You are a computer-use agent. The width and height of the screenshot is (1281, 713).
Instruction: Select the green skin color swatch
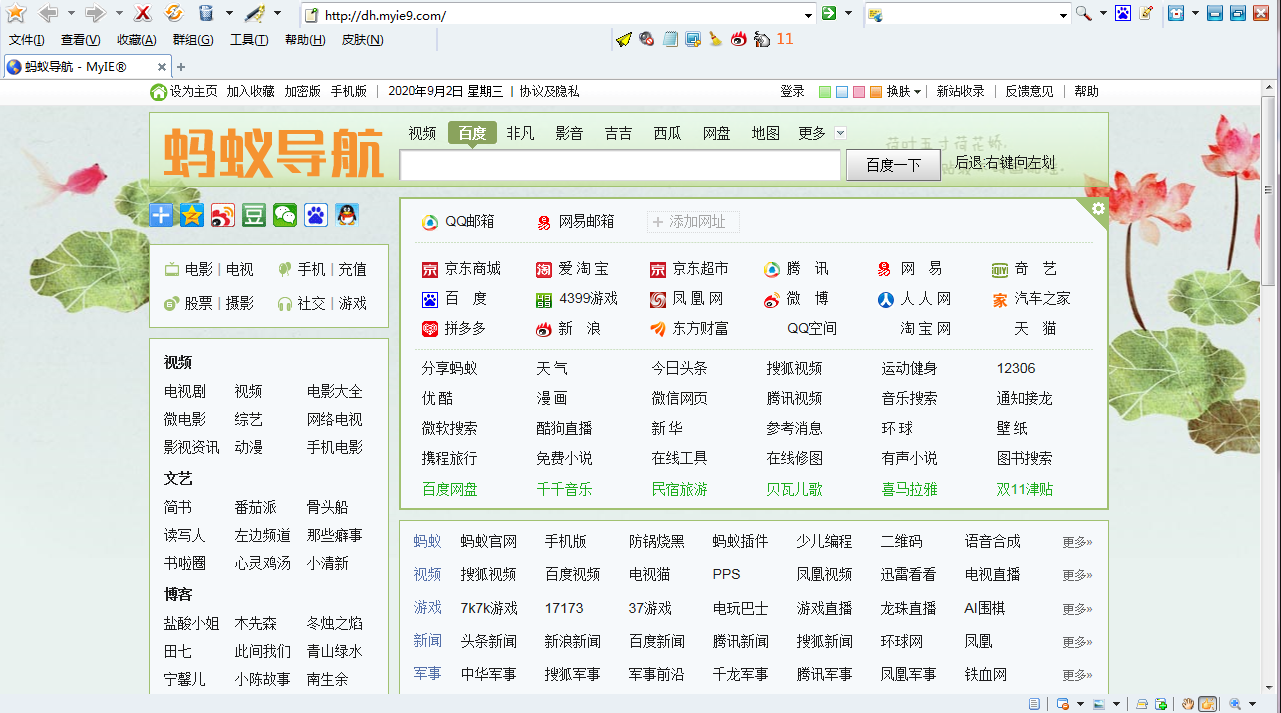pyautogui.click(x=825, y=92)
